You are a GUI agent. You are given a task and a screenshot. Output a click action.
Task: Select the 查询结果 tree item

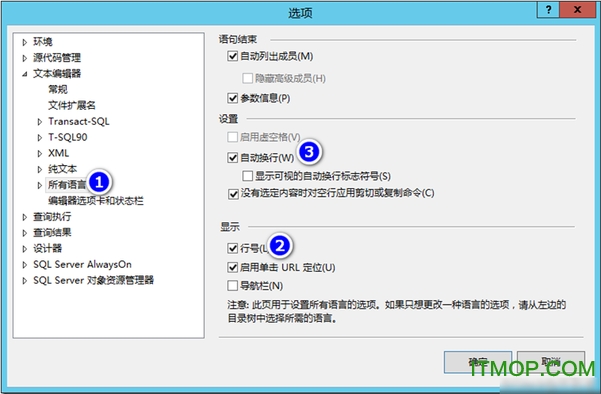[52, 232]
